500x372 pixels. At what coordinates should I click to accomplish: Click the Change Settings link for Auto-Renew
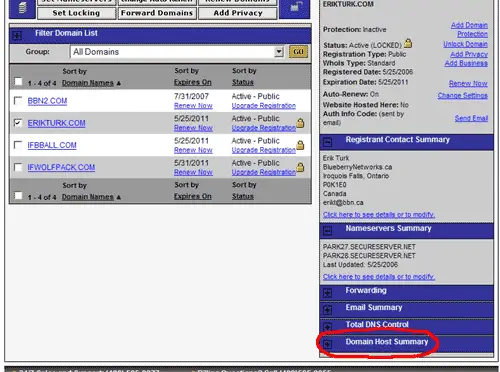point(463,96)
